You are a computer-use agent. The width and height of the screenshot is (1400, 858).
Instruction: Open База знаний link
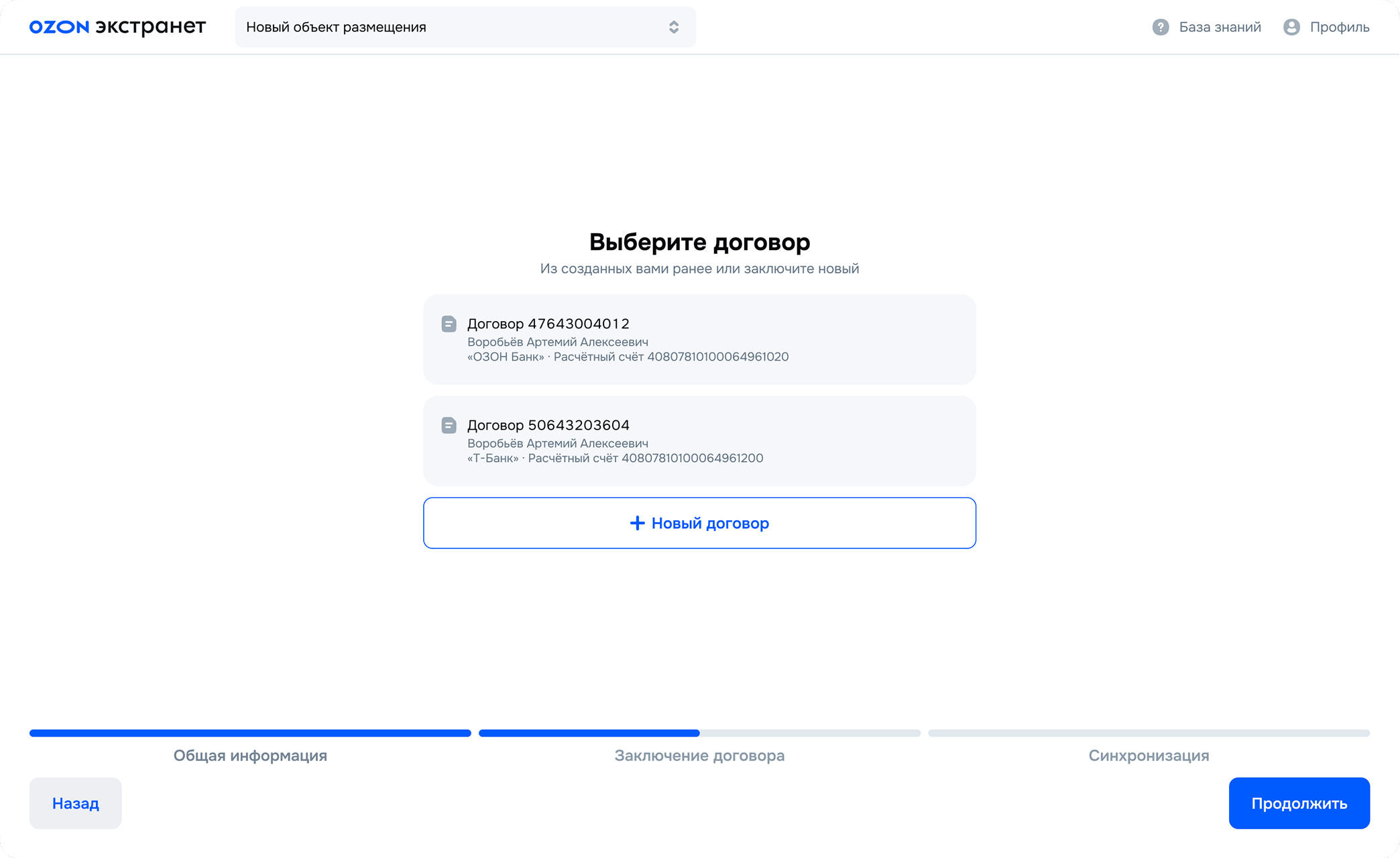[1220, 27]
